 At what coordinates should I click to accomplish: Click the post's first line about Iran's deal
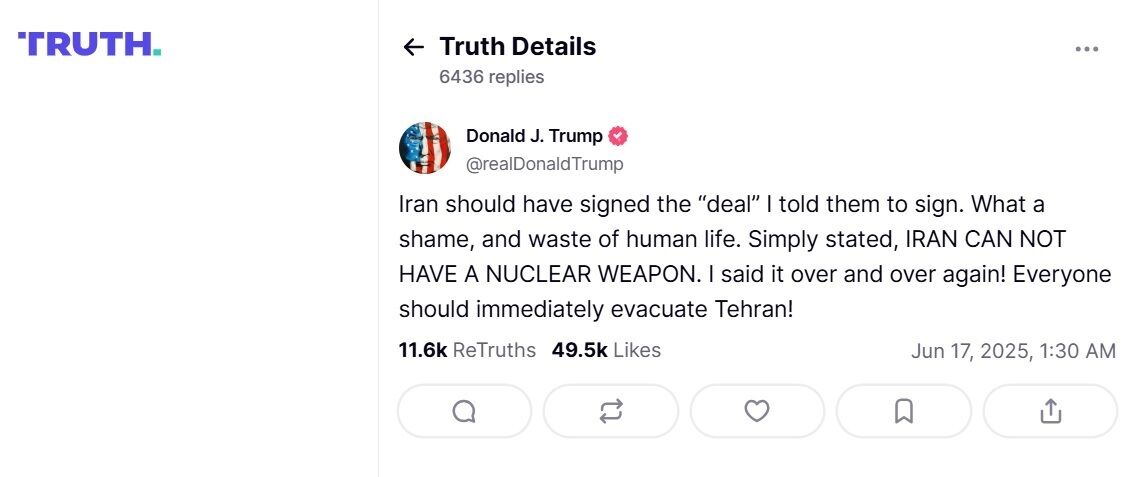pos(720,204)
